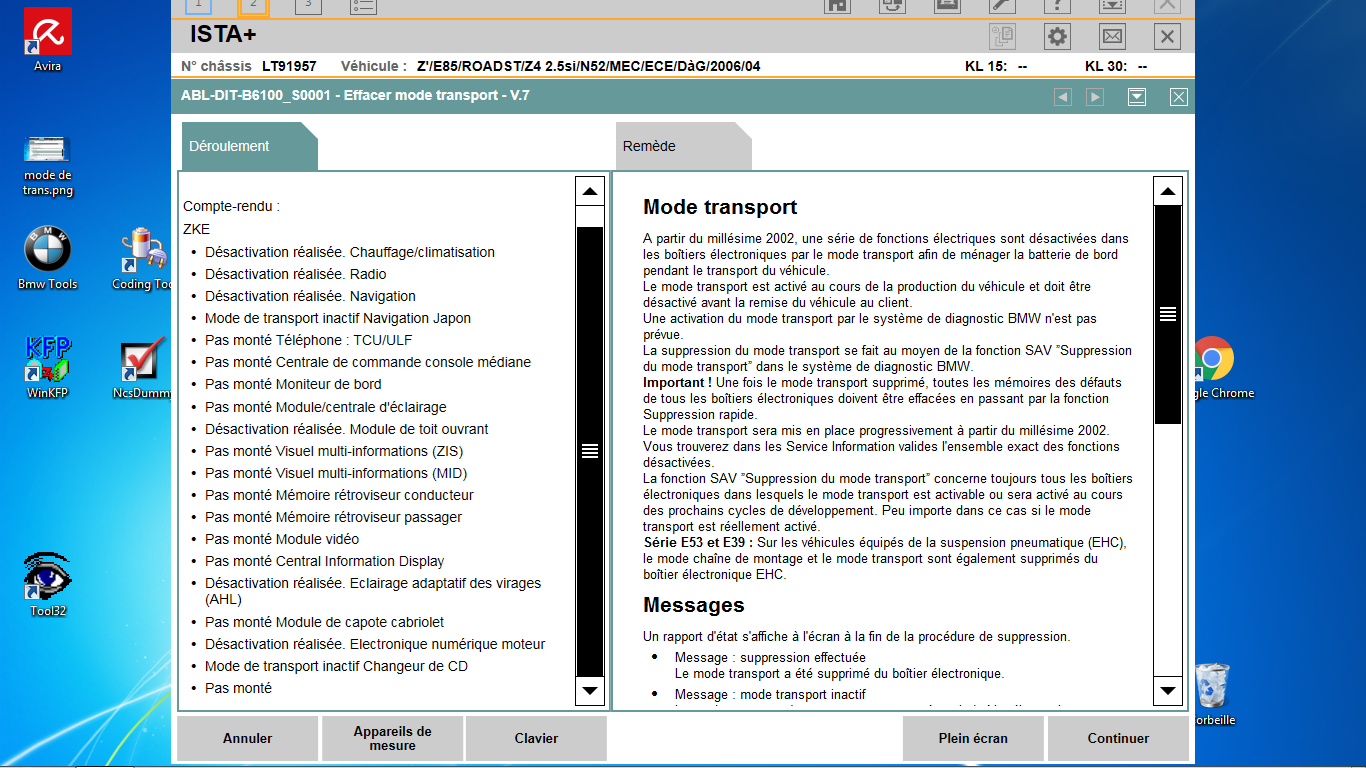
Task: Click the ZKE entry in Compte-rendu
Action: click(197, 229)
